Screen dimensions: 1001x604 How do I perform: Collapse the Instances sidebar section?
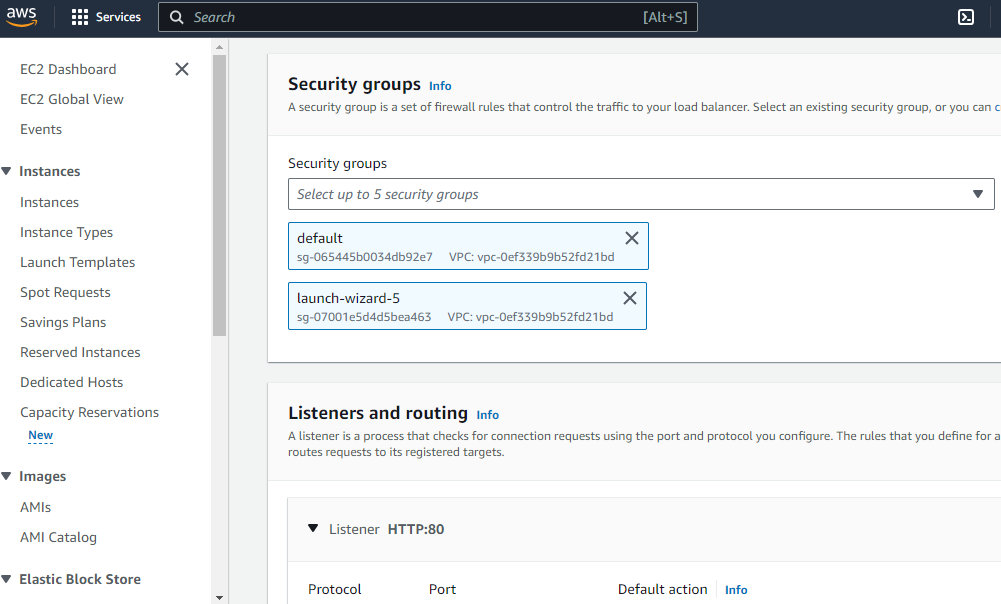pos(6,171)
